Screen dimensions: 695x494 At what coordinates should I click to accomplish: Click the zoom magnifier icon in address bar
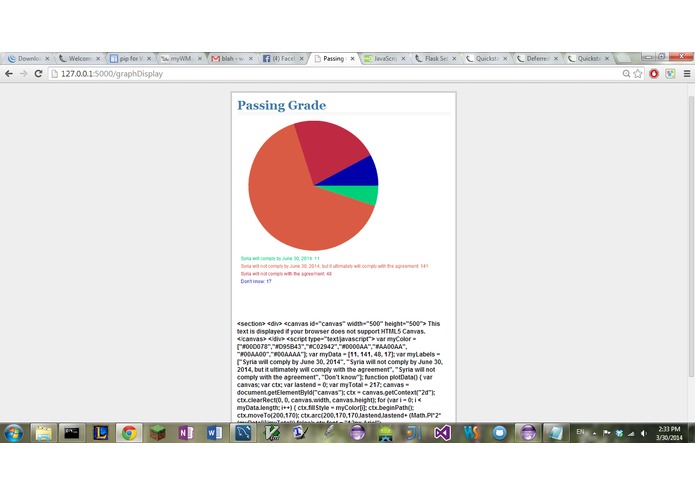click(x=626, y=74)
